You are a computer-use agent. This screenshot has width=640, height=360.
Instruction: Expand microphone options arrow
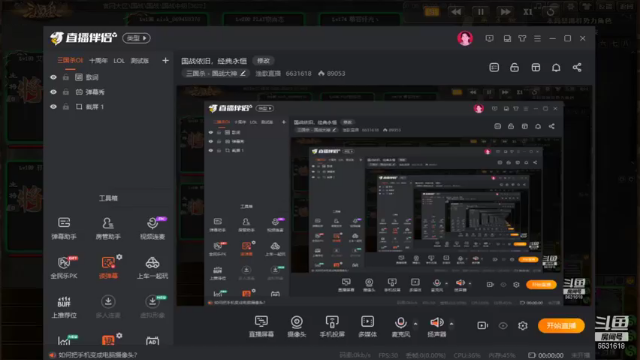[416, 324]
